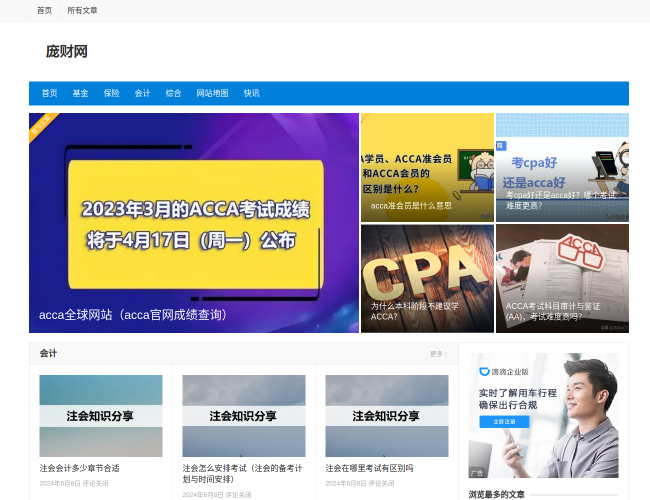650x500 pixels.
Task: Open article 注会怎么安排考试（注会的备考计划与时间安排）
Action: pos(243,473)
